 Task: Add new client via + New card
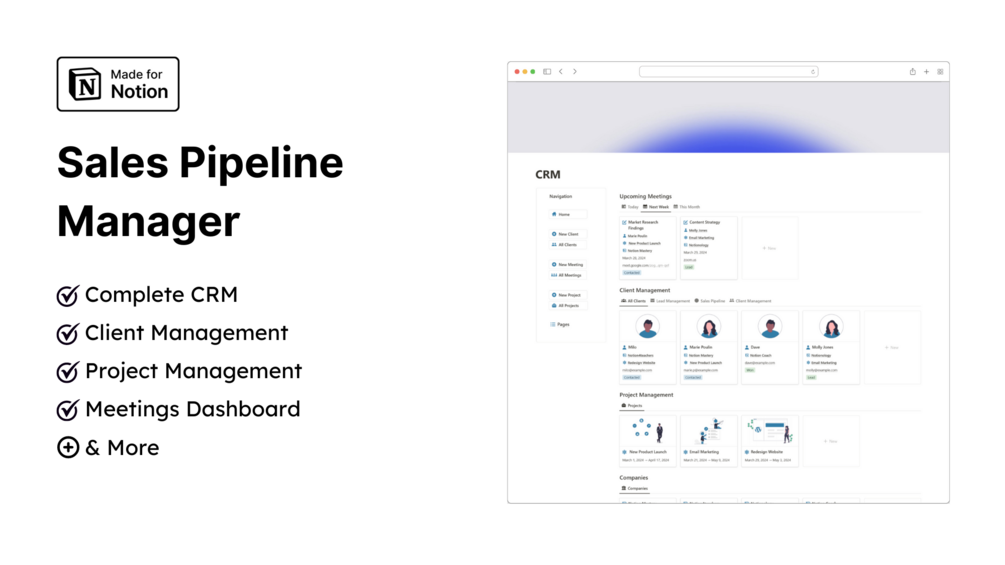892,348
